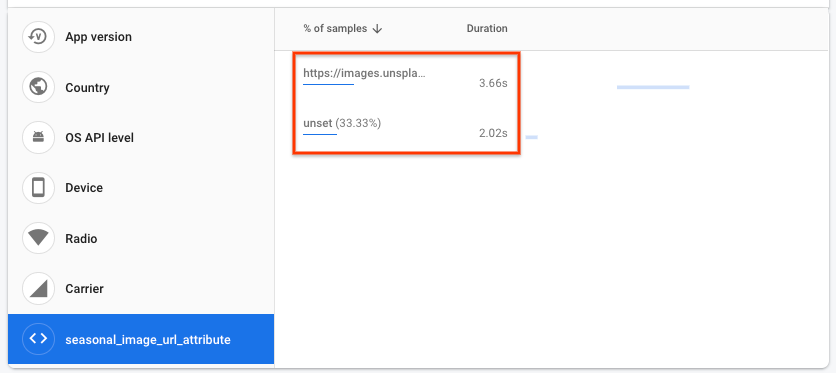
Task: View the Carrier attribute breakdown
Action: 141,289
